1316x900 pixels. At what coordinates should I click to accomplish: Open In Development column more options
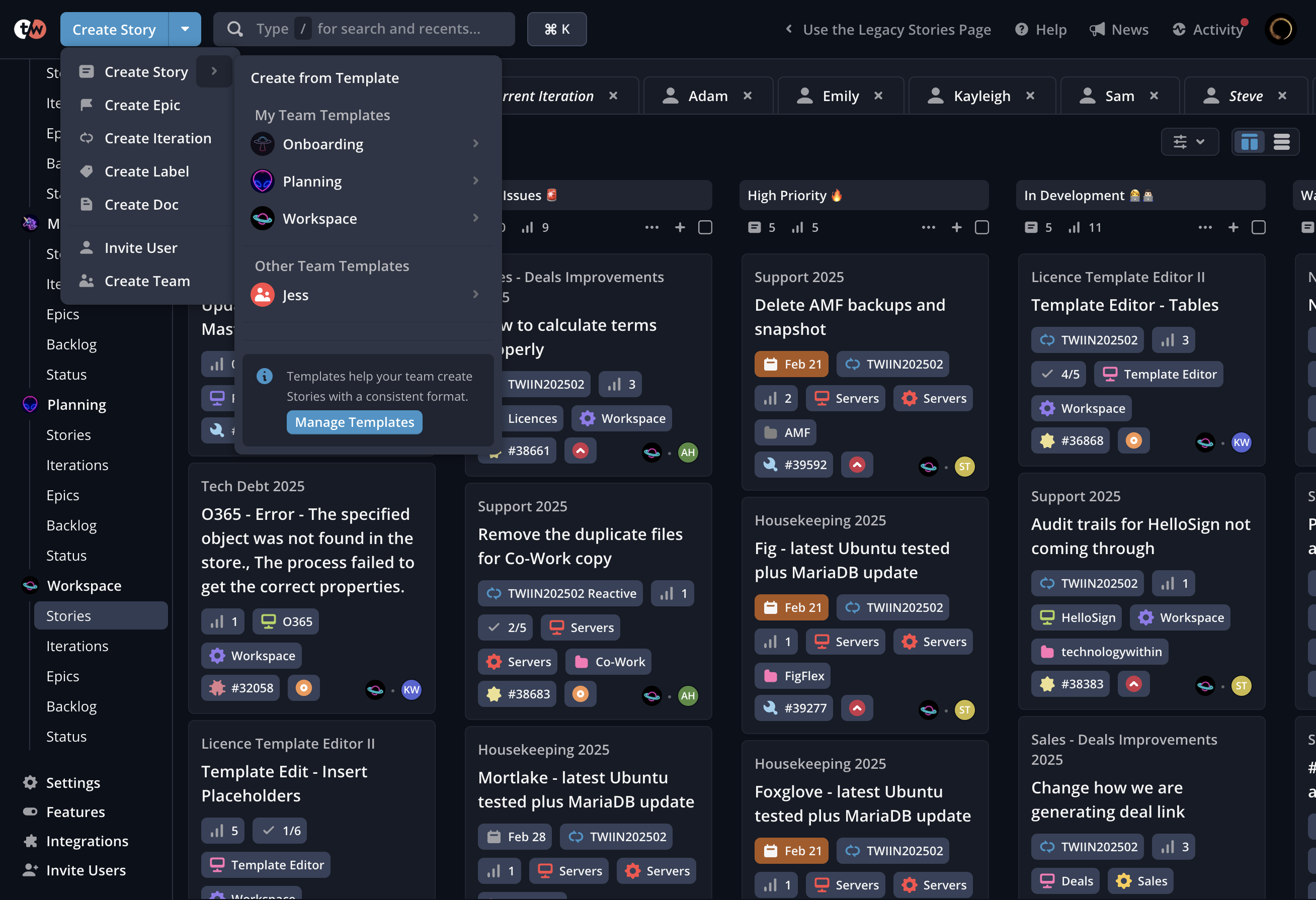click(1205, 227)
